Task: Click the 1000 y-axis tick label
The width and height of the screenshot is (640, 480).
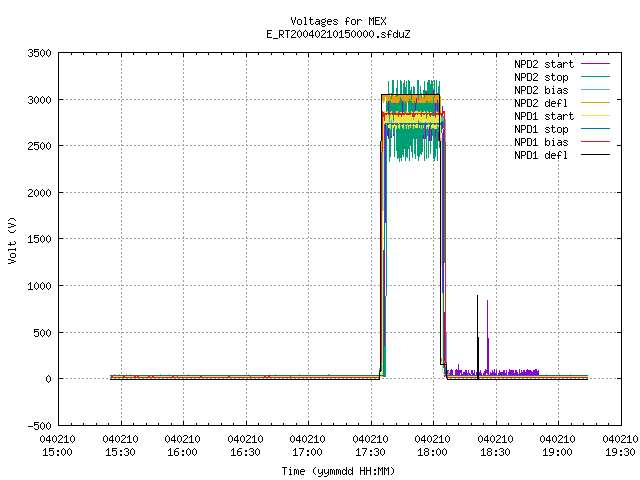Action: point(39,286)
